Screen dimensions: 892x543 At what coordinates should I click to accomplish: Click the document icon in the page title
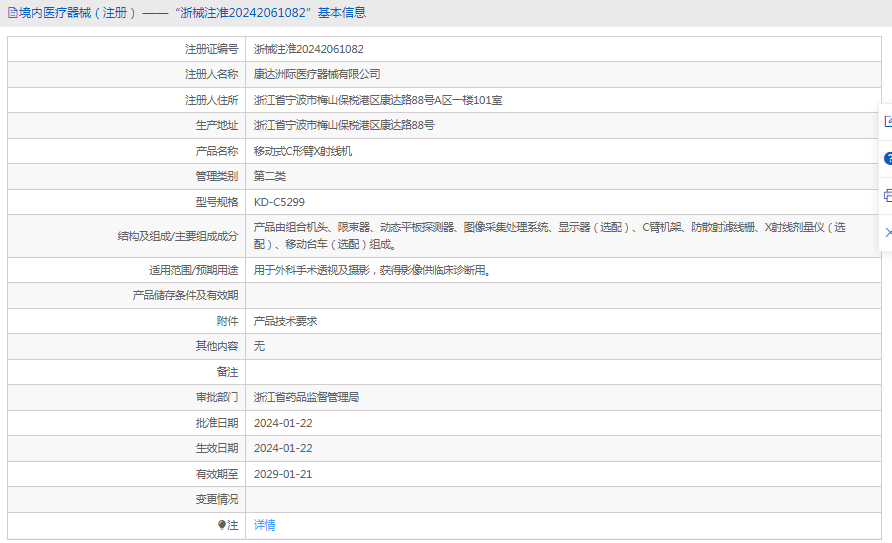tap(13, 13)
